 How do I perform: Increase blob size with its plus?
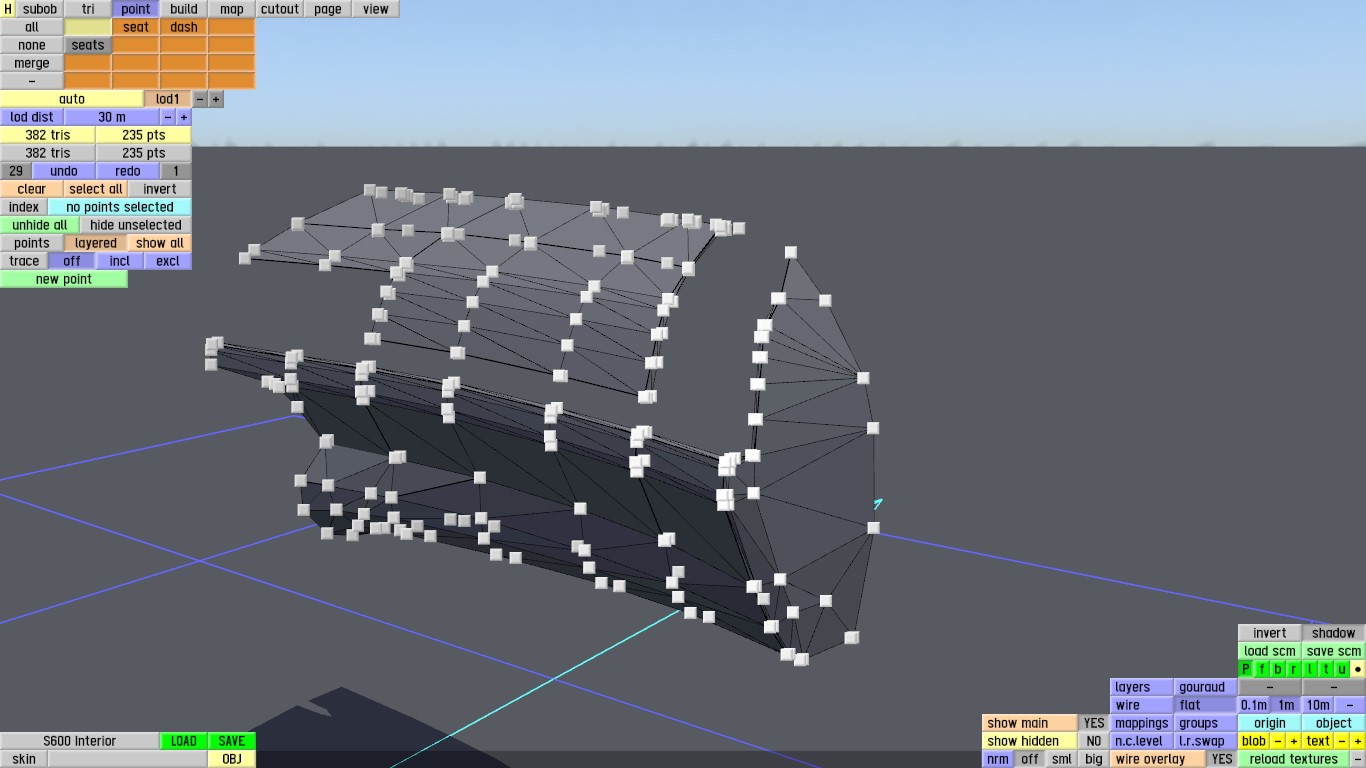1294,741
